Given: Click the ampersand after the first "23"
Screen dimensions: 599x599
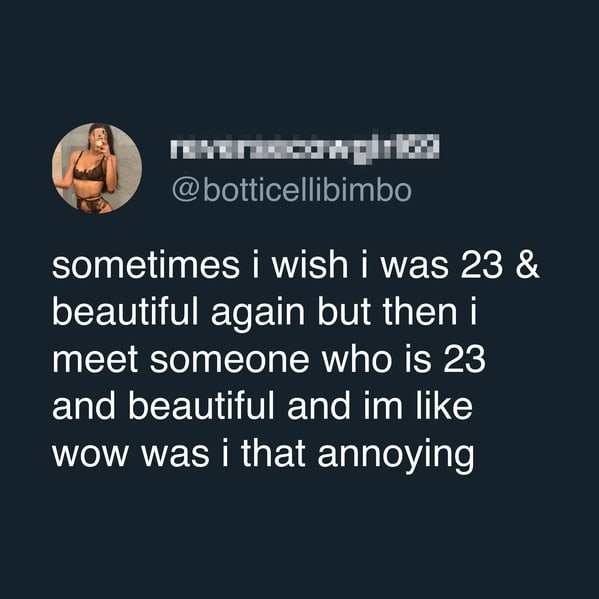Looking at the screenshot, I should [x=528, y=266].
